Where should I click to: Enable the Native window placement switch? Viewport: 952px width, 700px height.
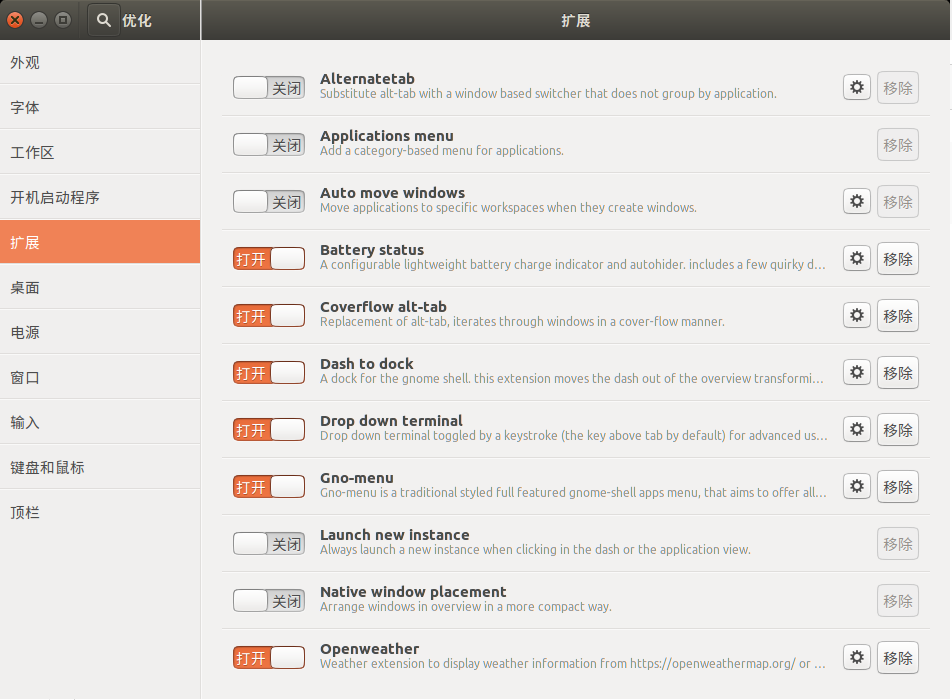[269, 601]
